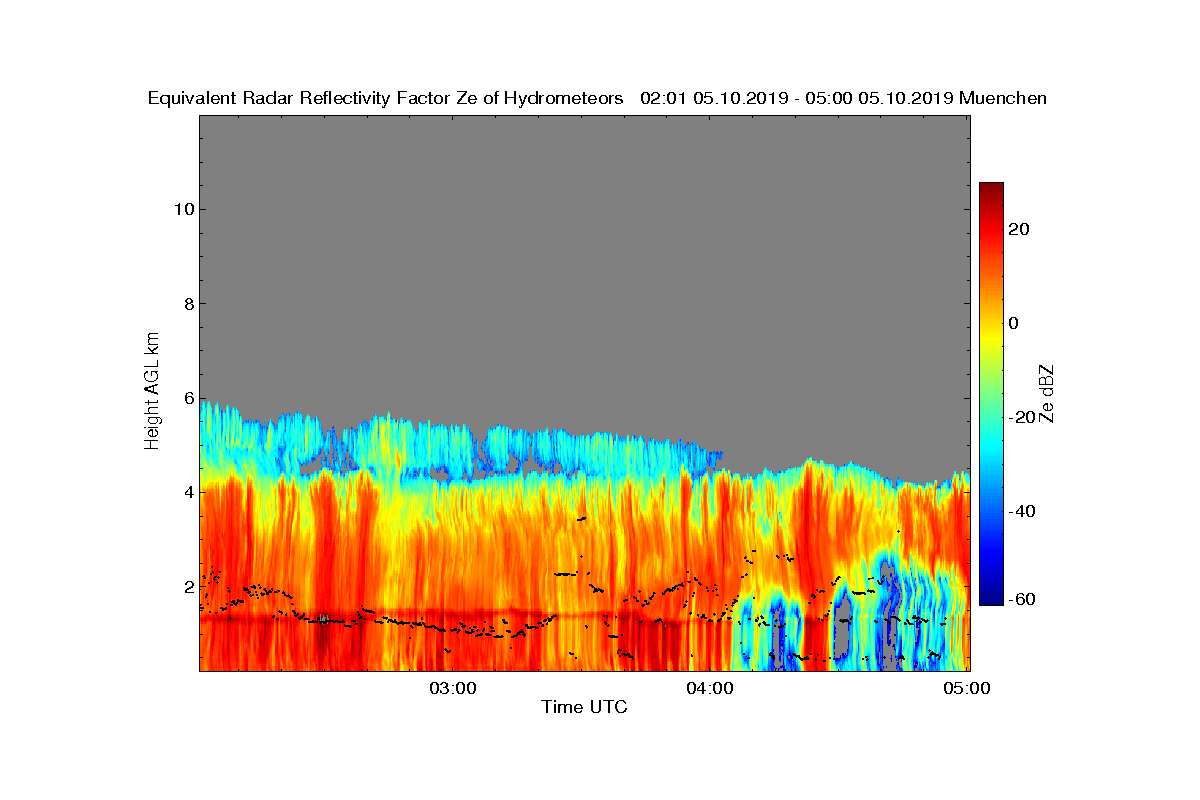Click the colorbar tick label '-60'

pos(1023,599)
